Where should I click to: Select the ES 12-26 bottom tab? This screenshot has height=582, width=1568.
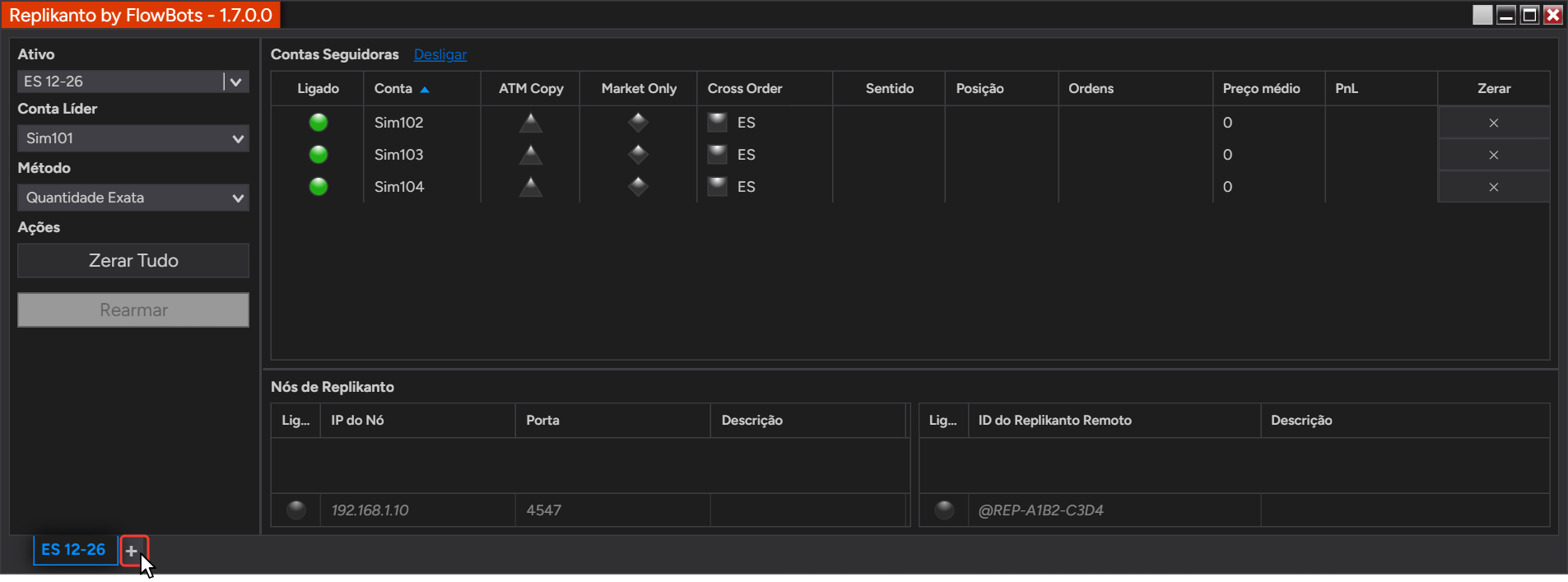click(x=74, y=549)
